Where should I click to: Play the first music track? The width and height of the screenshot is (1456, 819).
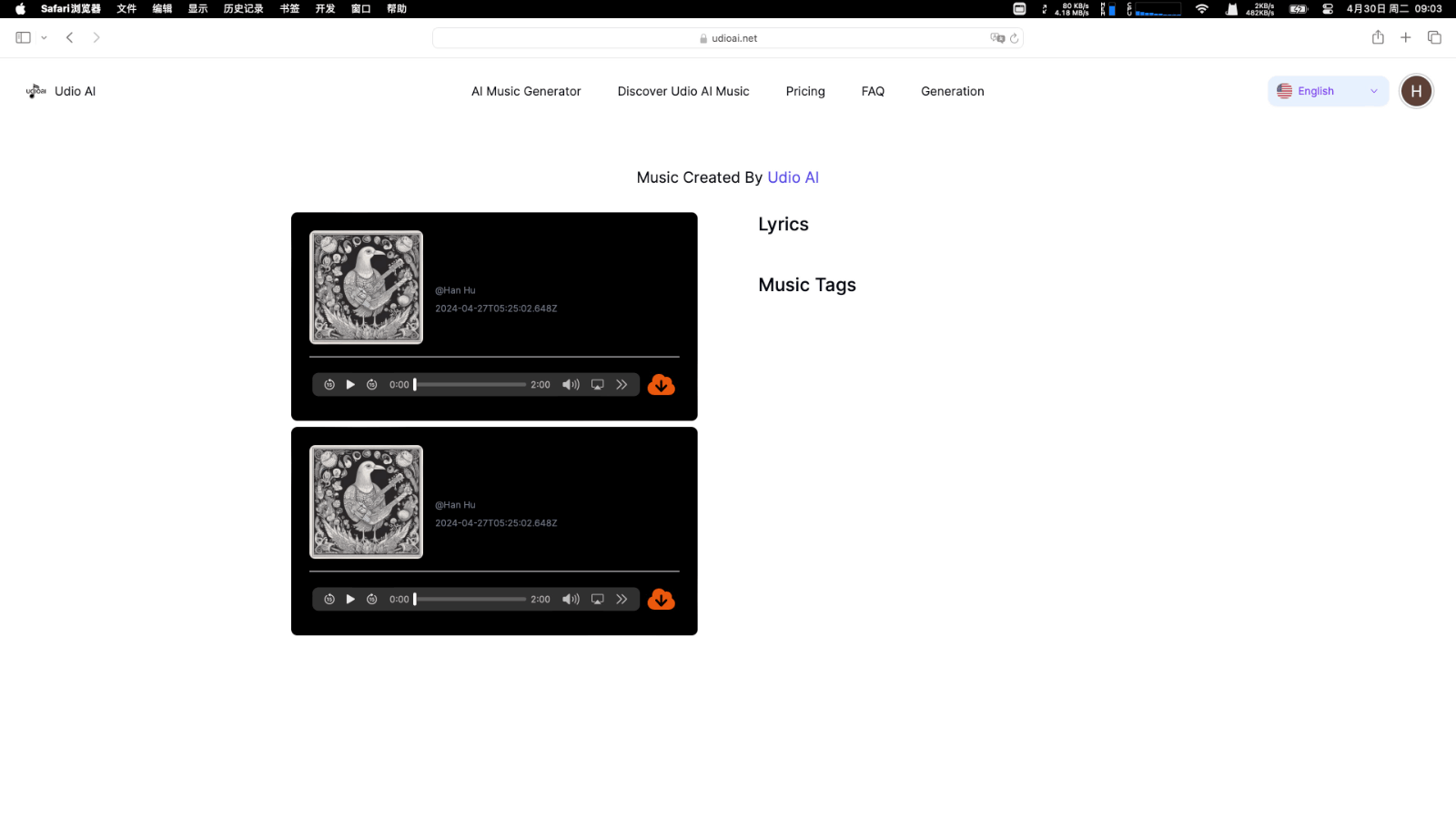coord(350,385)
